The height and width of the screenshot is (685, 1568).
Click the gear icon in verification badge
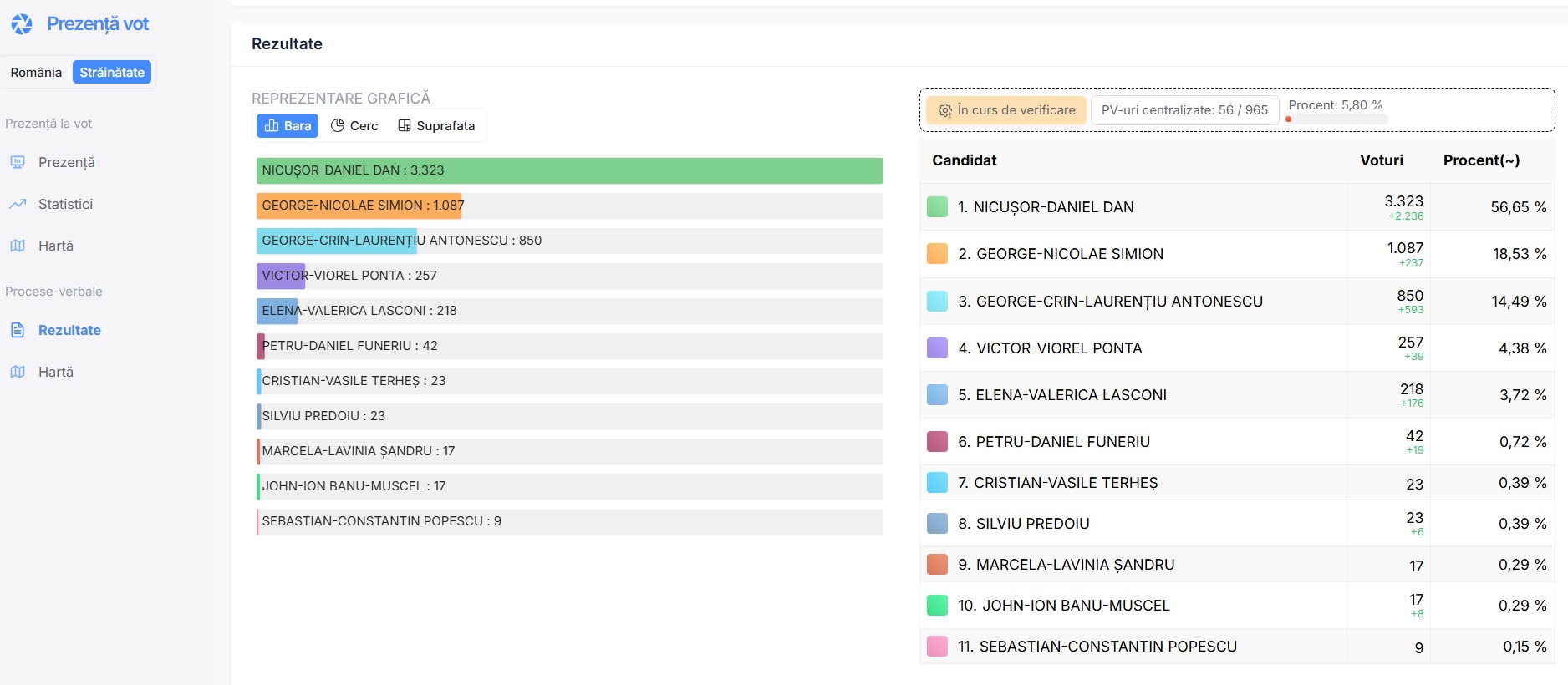944,110
